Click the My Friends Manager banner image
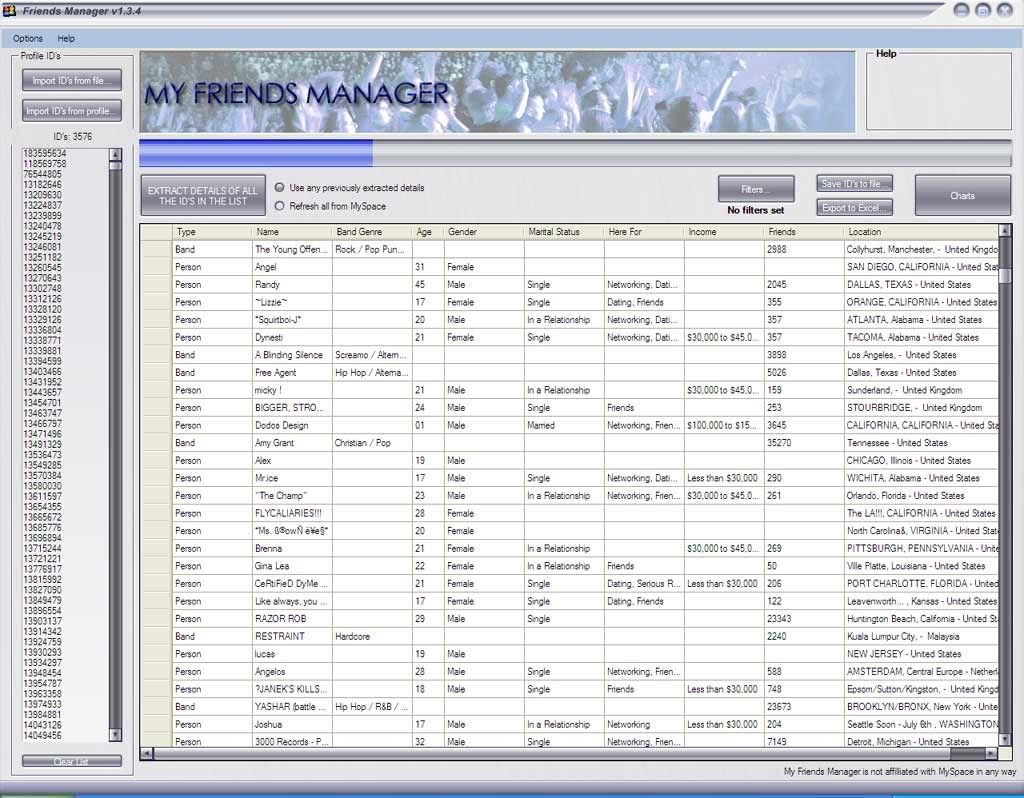The height and width of the screenshot is (798, 1024). click(497, 92)
